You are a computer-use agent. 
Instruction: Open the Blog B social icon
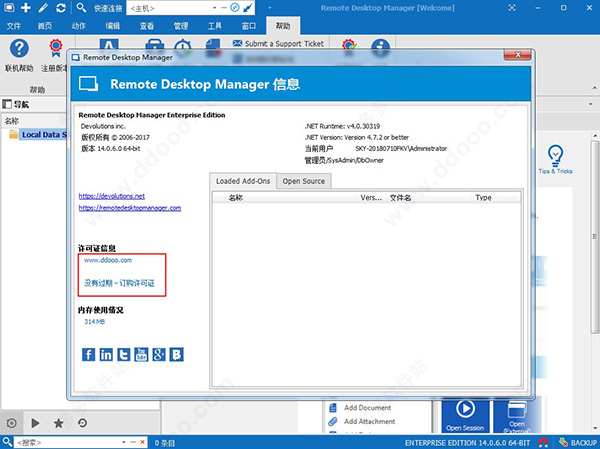click(176, 354)
